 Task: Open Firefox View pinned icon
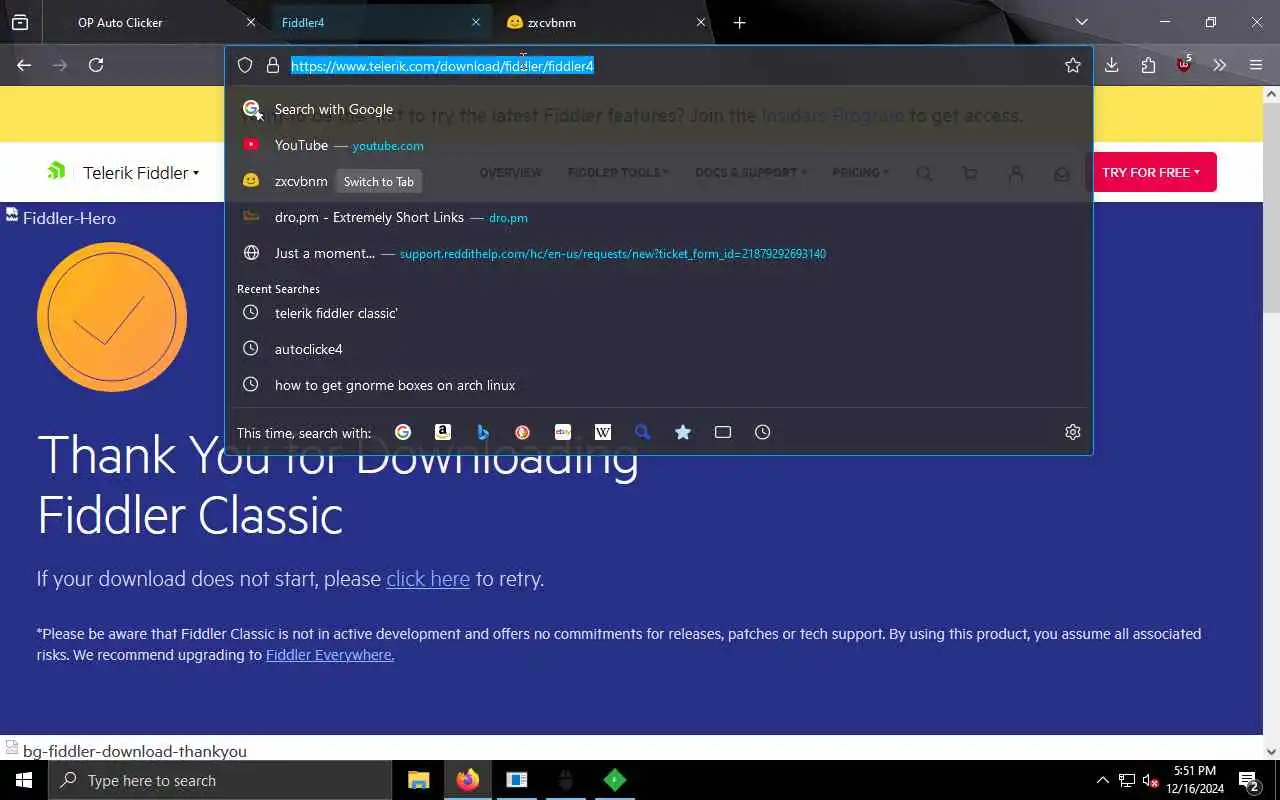[x=20, y=22]
